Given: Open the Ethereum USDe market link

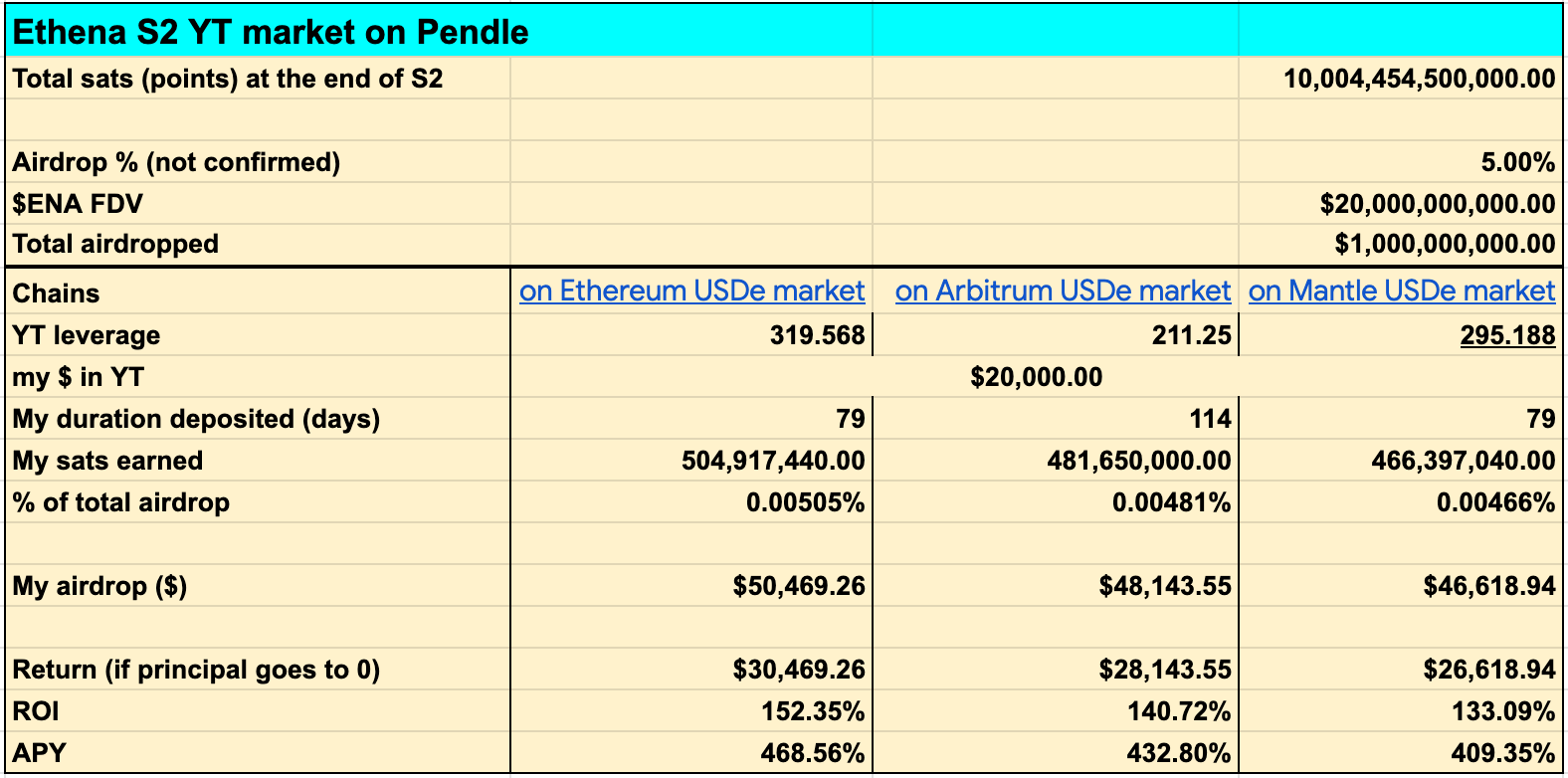Looking at the screenshot, I should click(x=691, y=291).
